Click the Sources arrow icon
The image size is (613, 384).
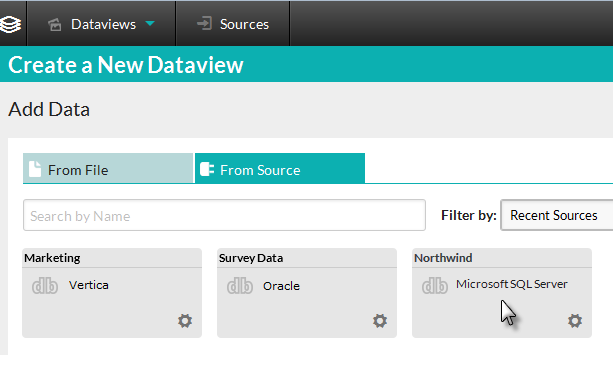[204, 23]
